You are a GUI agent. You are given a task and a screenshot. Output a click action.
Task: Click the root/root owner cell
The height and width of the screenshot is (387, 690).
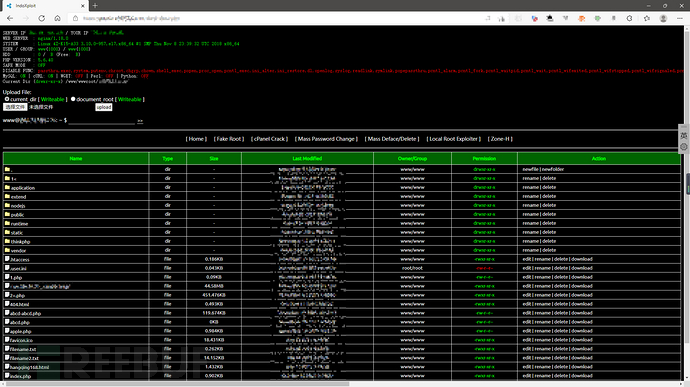tap(412, 268)
